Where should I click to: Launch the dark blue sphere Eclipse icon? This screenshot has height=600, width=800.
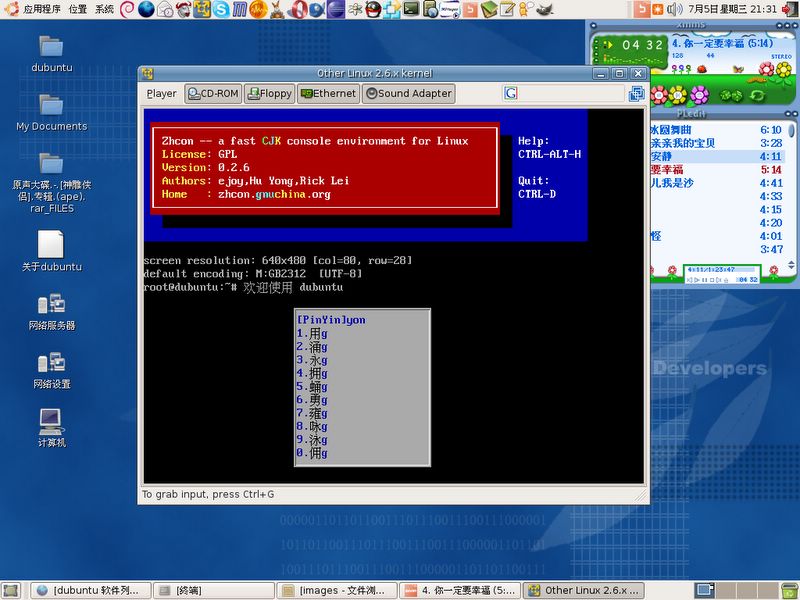click(335, 9)
